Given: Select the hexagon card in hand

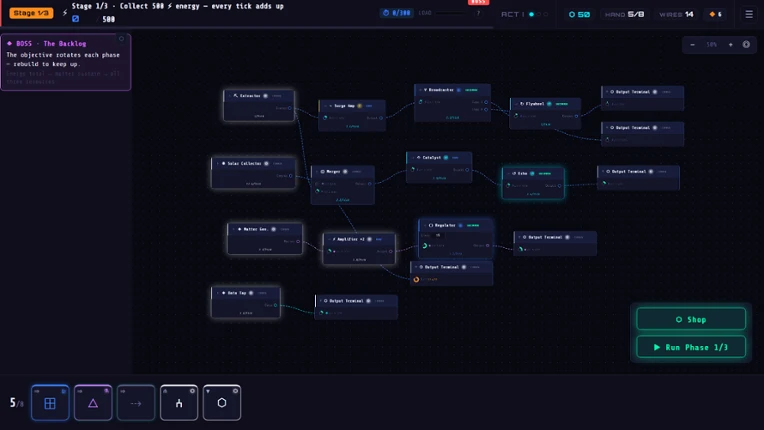Looking at the screenshot, I should pyautogui.click(x=222, y=403).
